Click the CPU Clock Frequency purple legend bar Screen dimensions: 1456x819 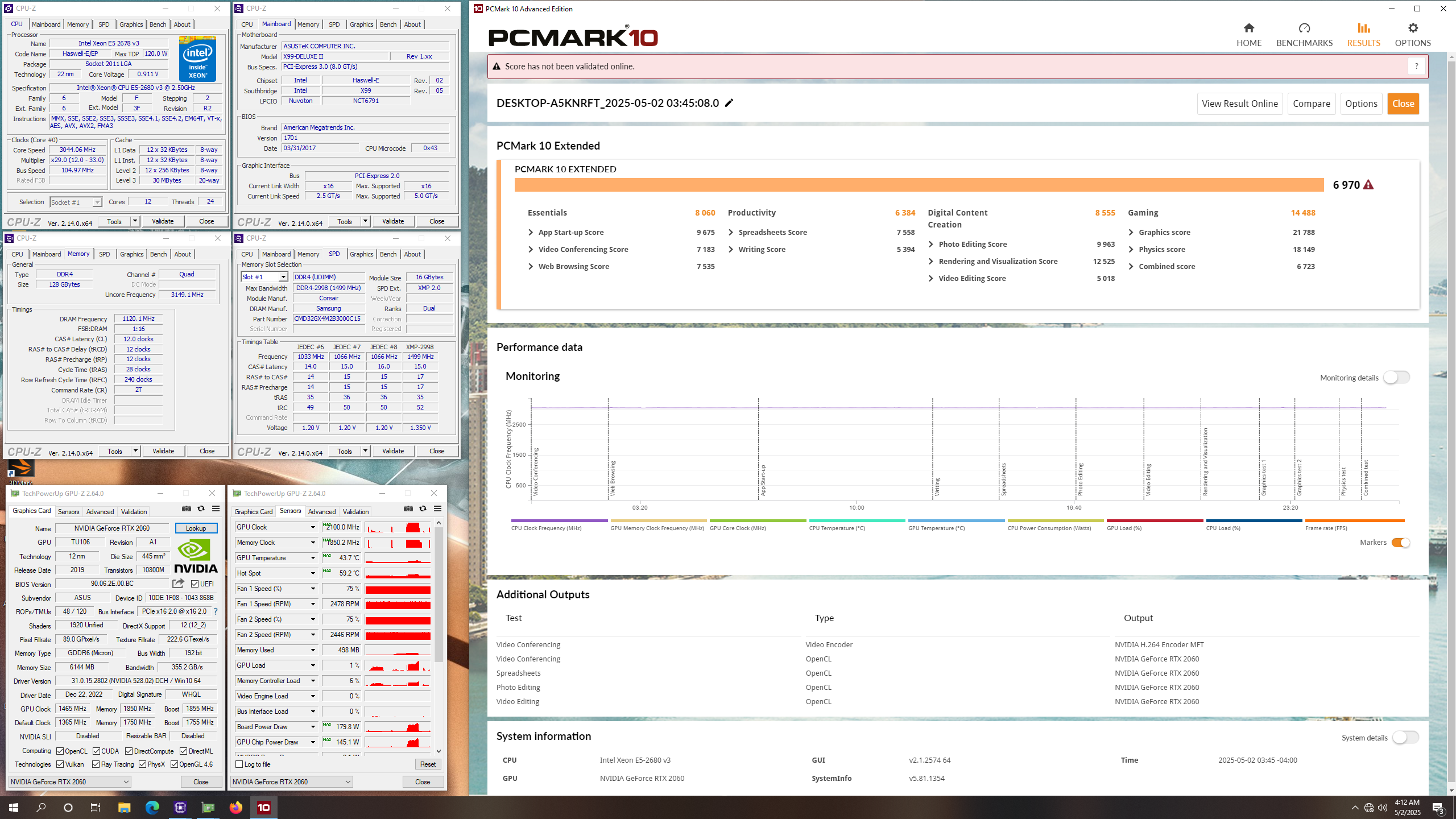559,520
